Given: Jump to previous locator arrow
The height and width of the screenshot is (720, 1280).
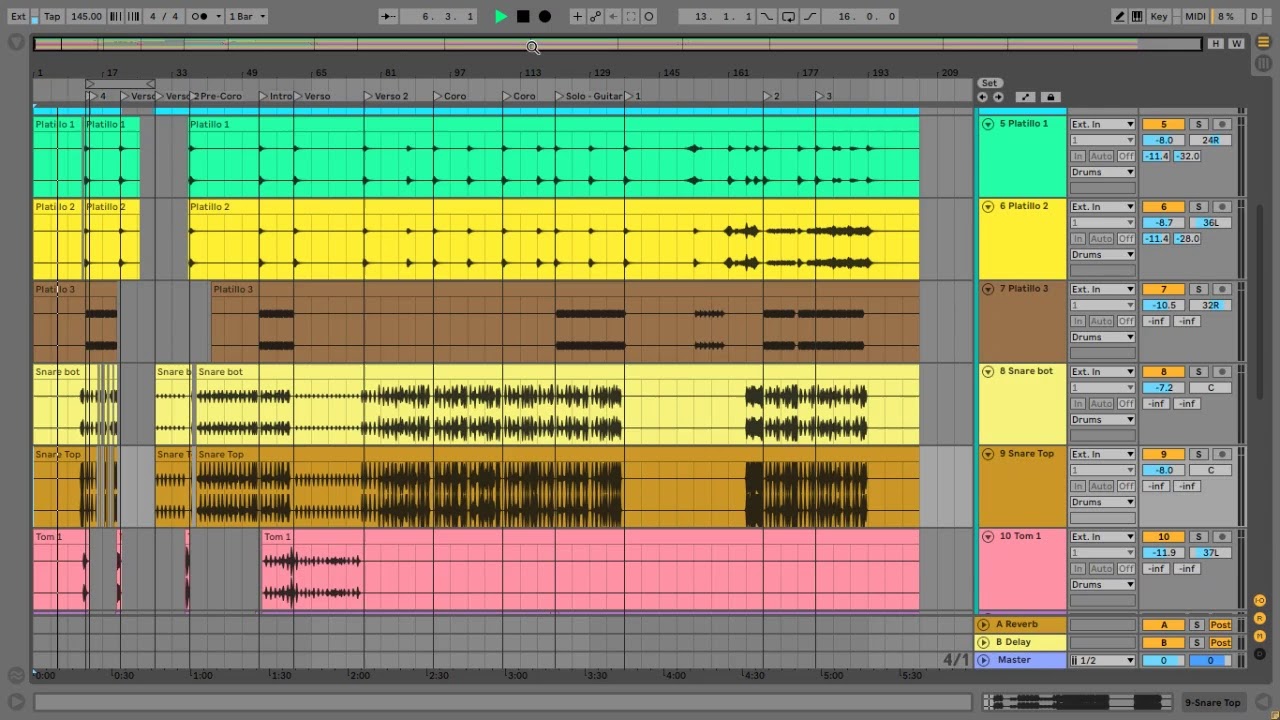Looking at the screenshot, I should point(983,97).
